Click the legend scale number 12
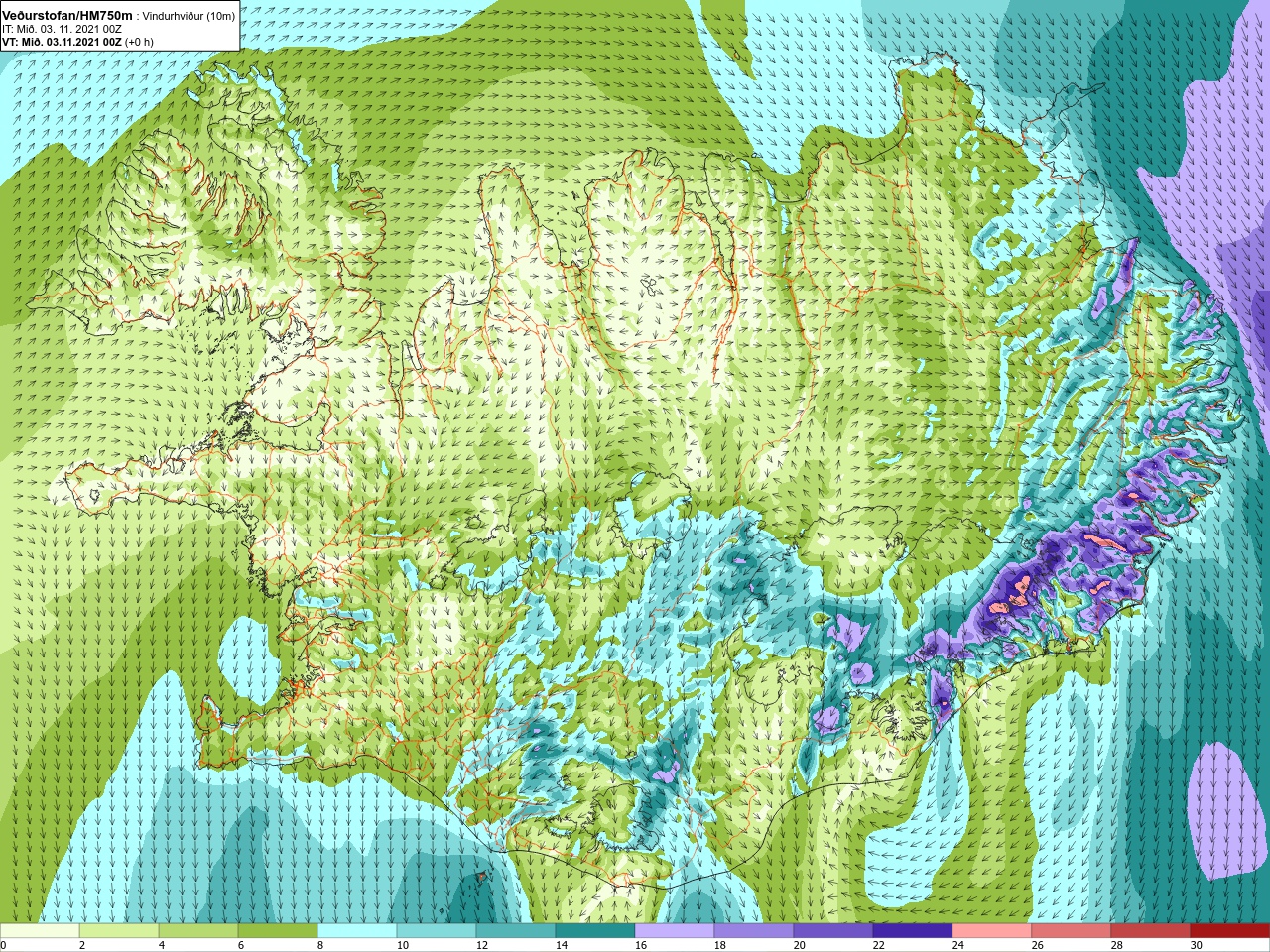1270x952 pixels. click(482, 945)
